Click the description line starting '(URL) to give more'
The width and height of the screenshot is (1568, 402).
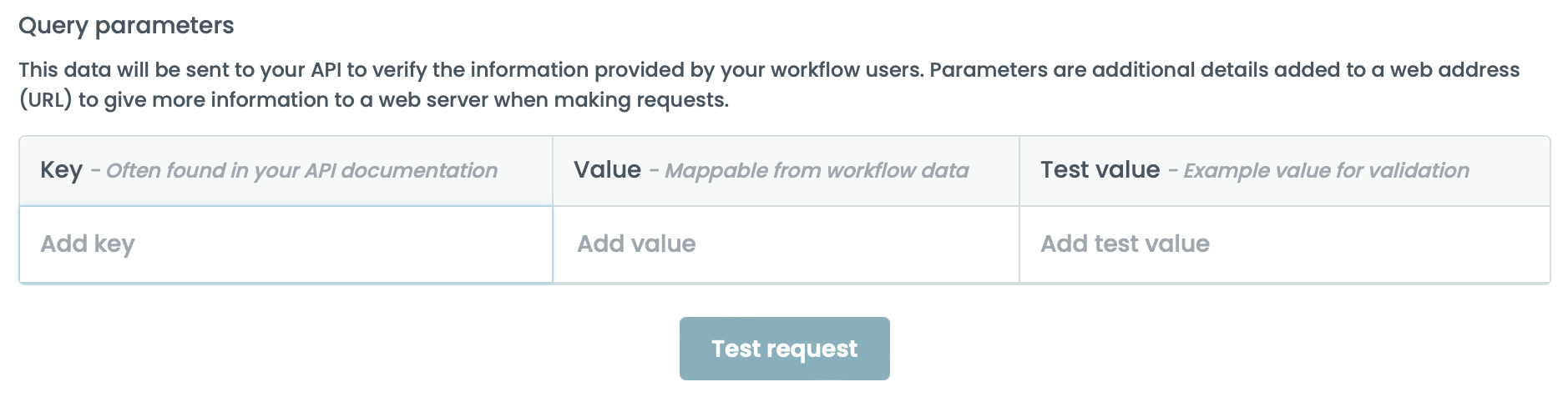(x=373, y=100)
